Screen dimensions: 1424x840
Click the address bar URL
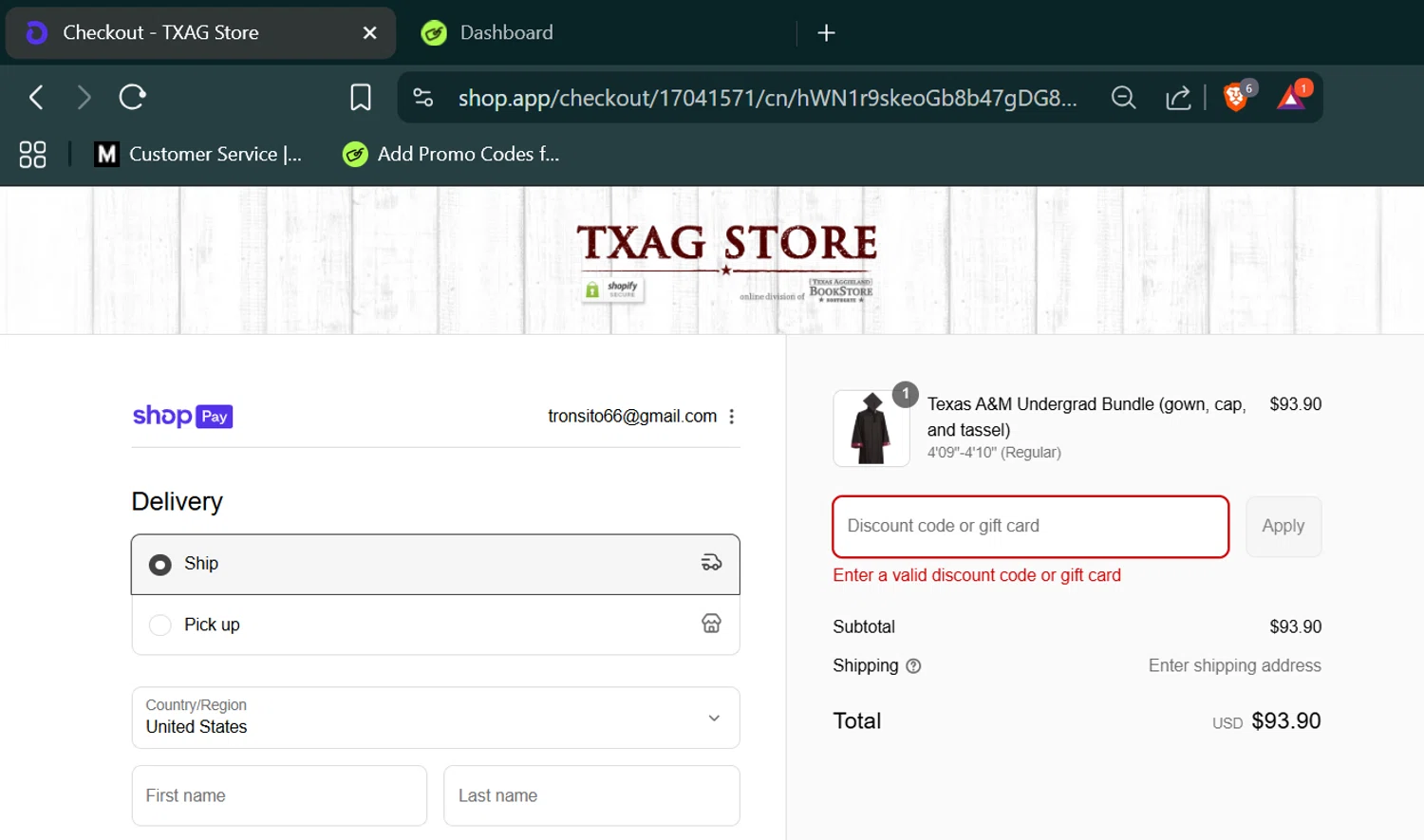coord(767,98)
